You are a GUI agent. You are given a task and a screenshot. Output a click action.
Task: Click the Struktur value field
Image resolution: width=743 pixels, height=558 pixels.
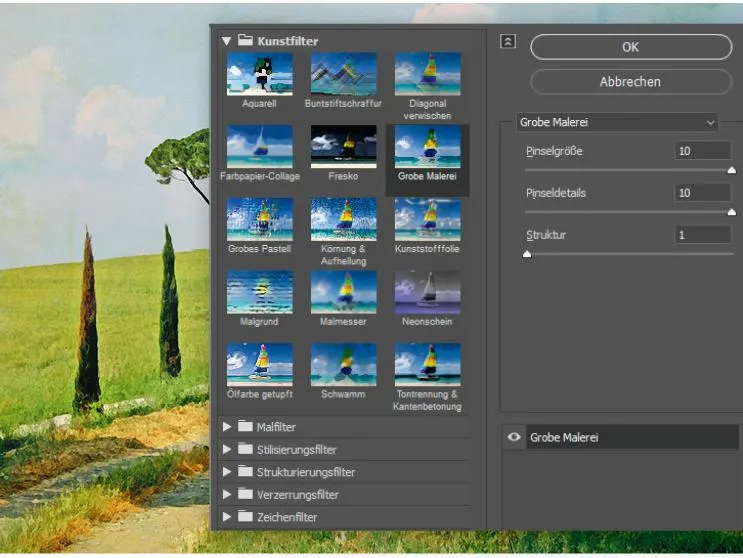point(702,234)
